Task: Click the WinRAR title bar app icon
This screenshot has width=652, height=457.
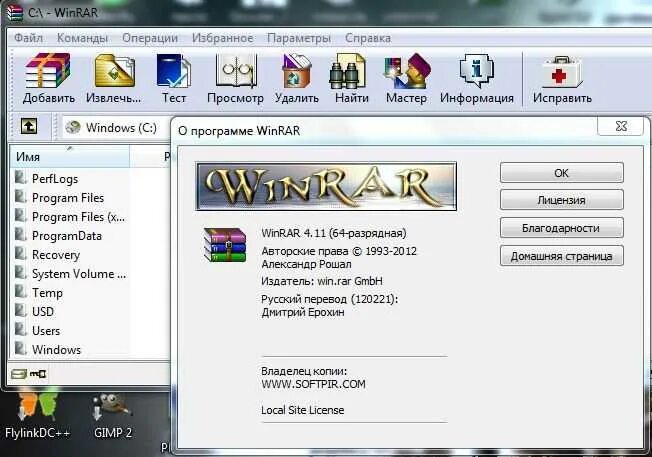Action: click(x=15, y=13)
